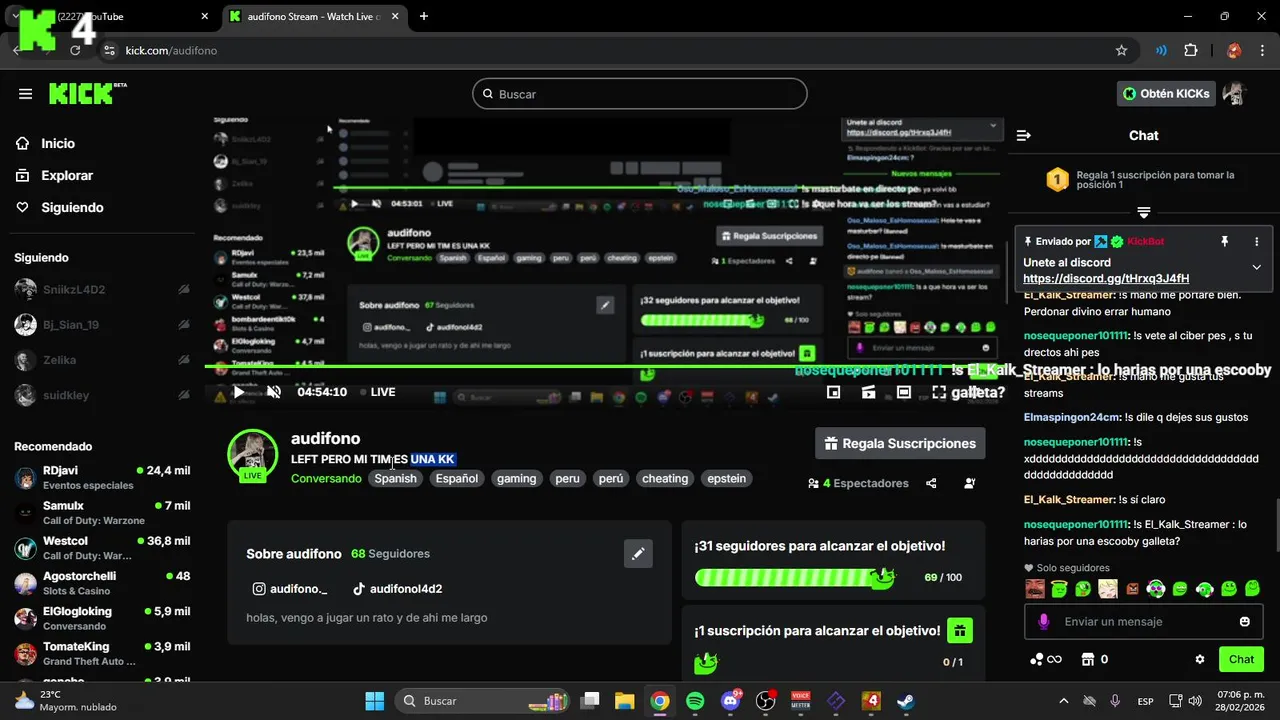Screen dimensions: 1280x720
Task: Select the Spanish tag
Action: pos(395,478)
